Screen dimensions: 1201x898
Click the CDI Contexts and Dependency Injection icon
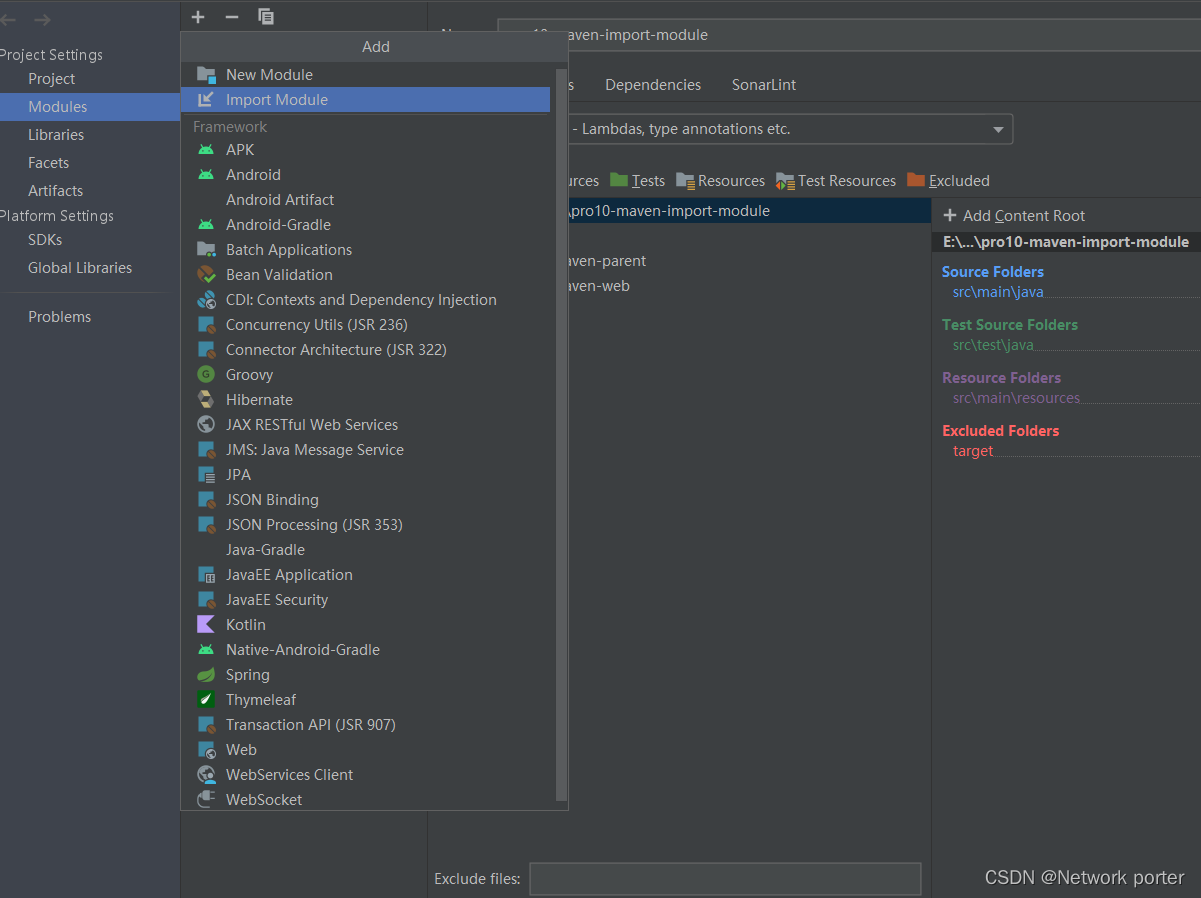206,300
